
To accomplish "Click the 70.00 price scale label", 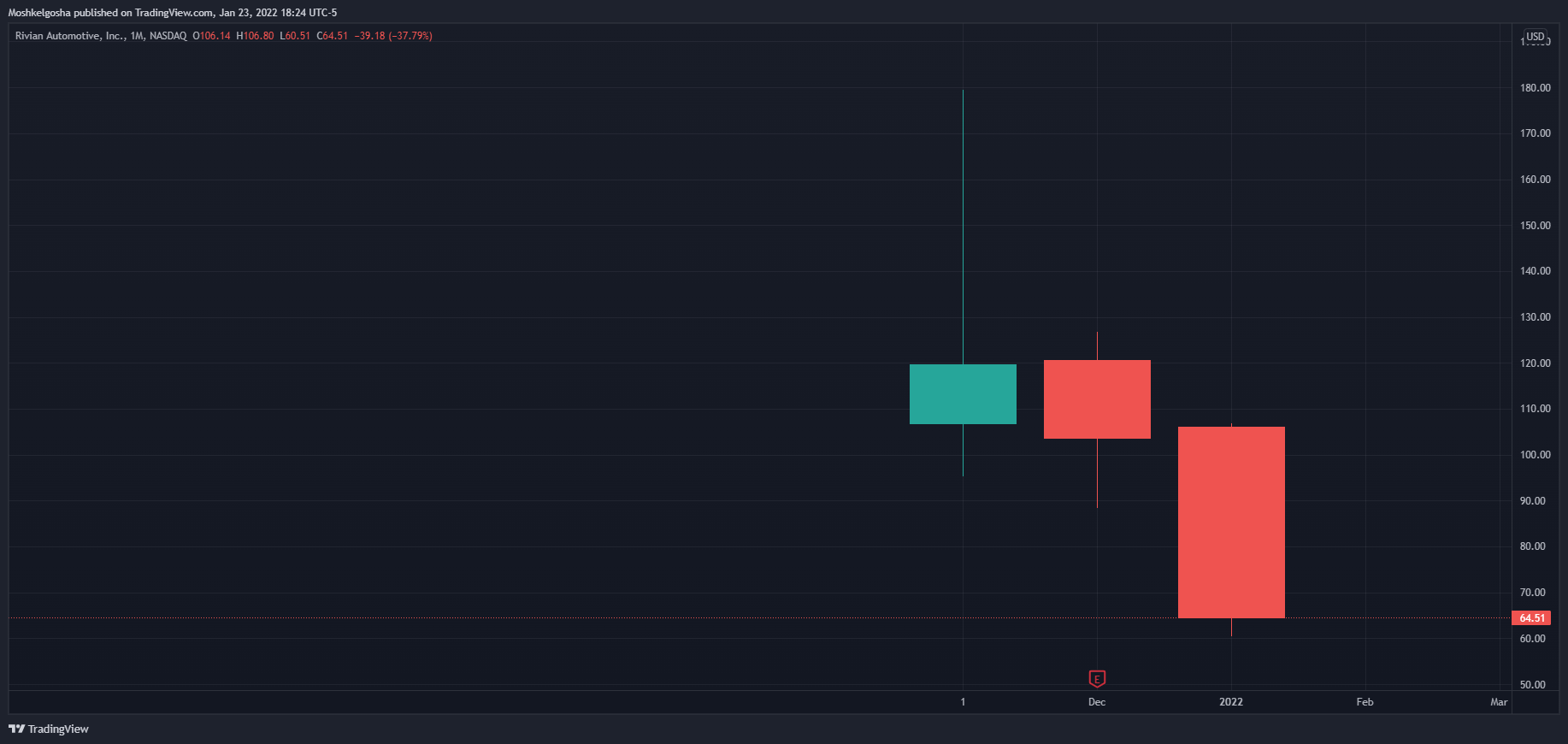I will [x=1533, y=593].
